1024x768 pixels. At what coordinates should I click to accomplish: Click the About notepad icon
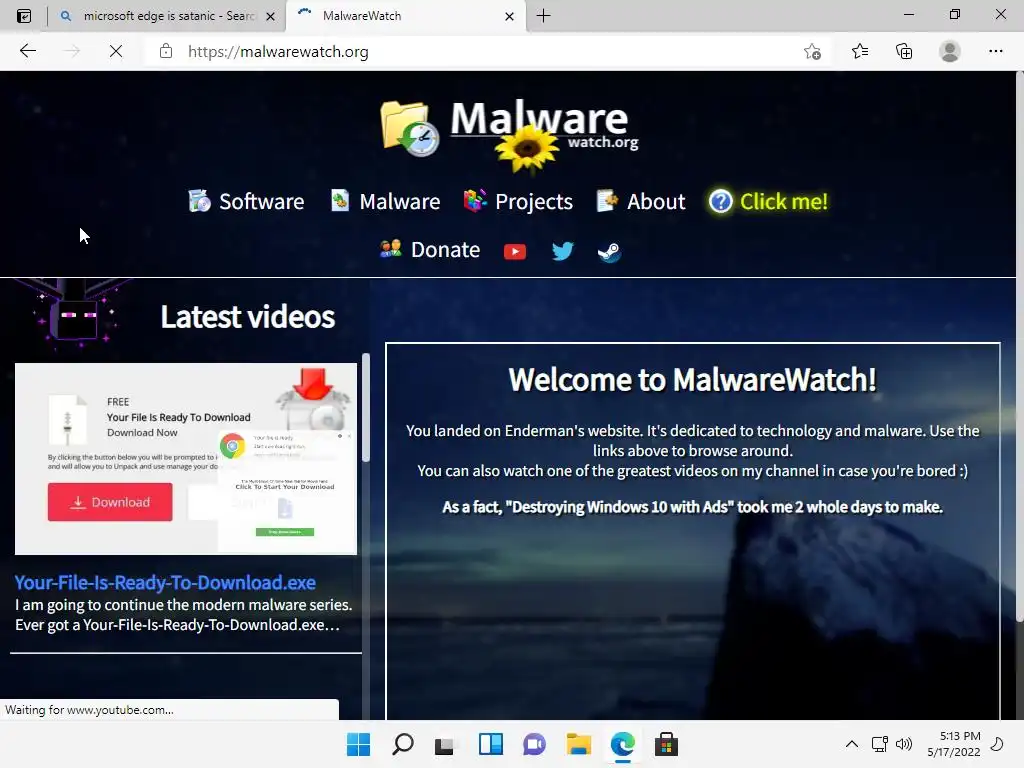coord(607,200)
